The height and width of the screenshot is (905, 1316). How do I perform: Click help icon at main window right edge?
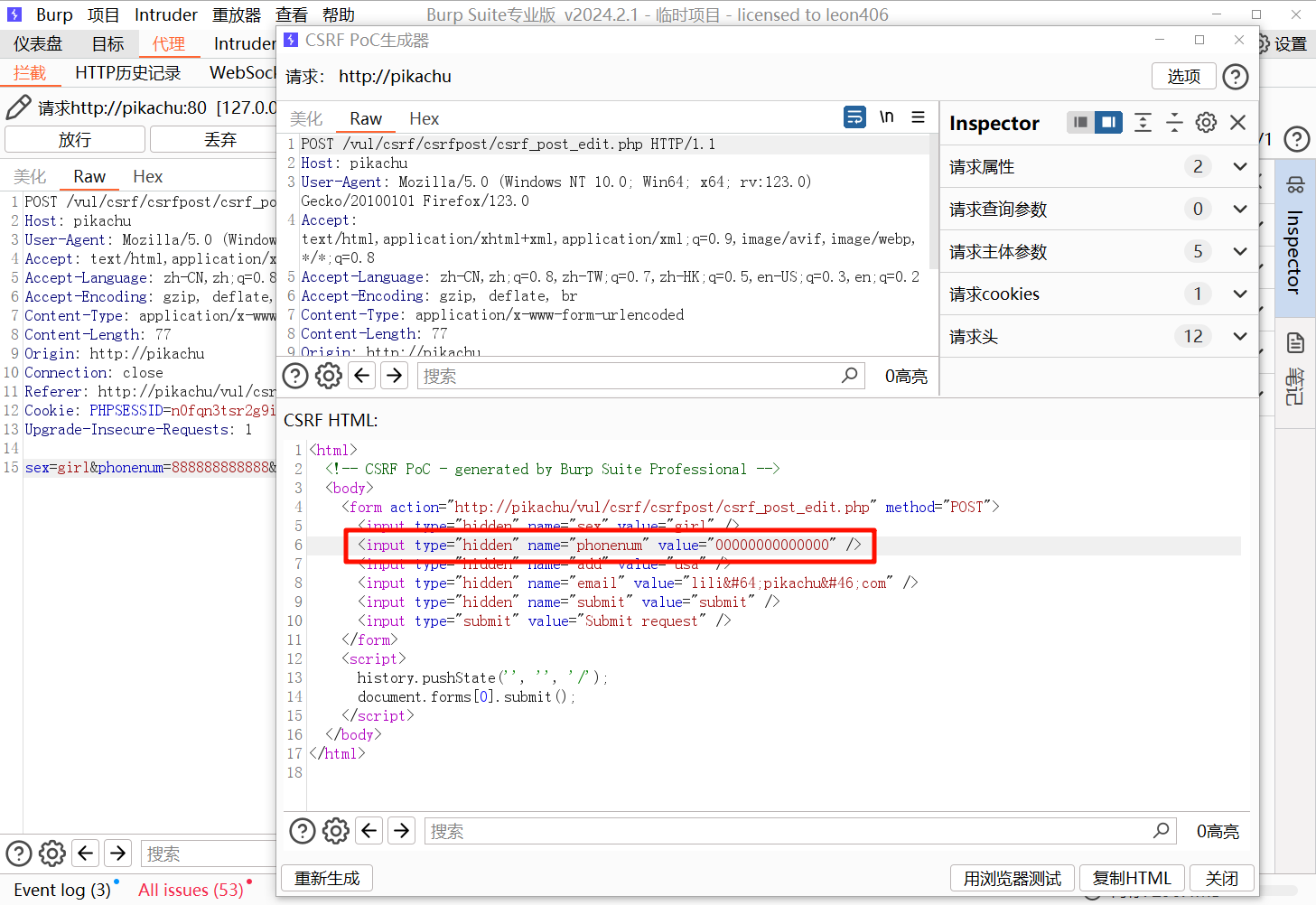1297,139
